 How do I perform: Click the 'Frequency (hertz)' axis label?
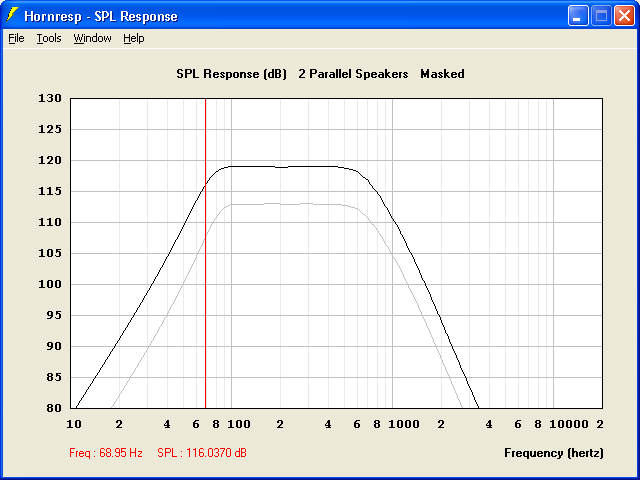coord(554,453)
